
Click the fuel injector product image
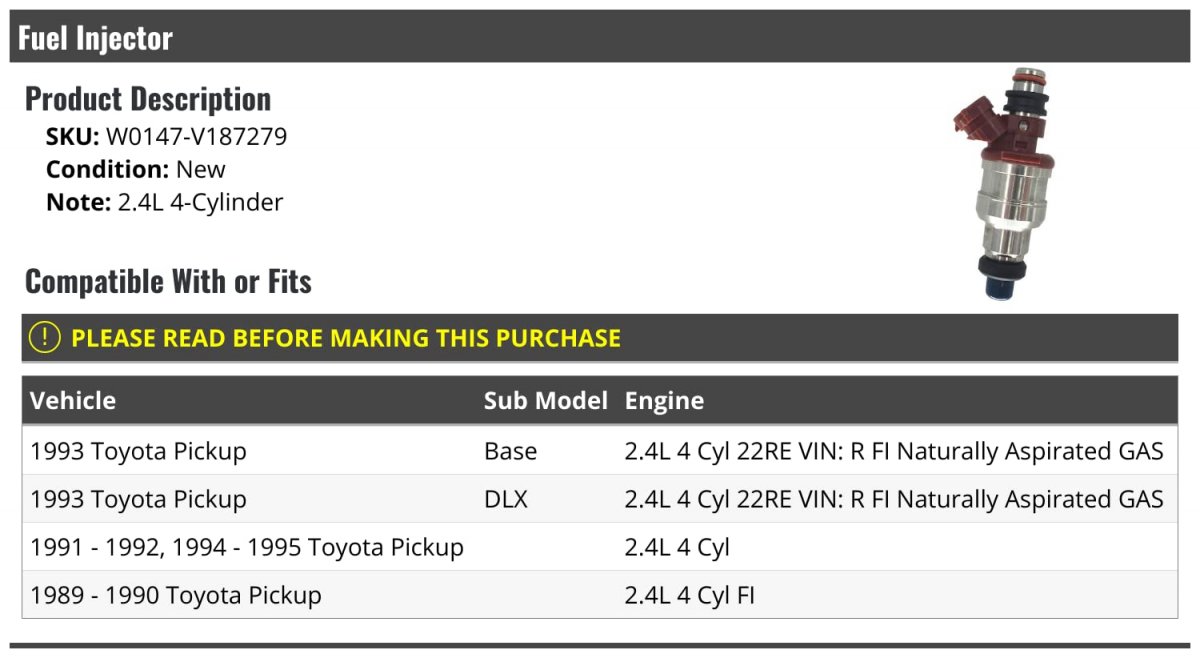coord(1001,183)
